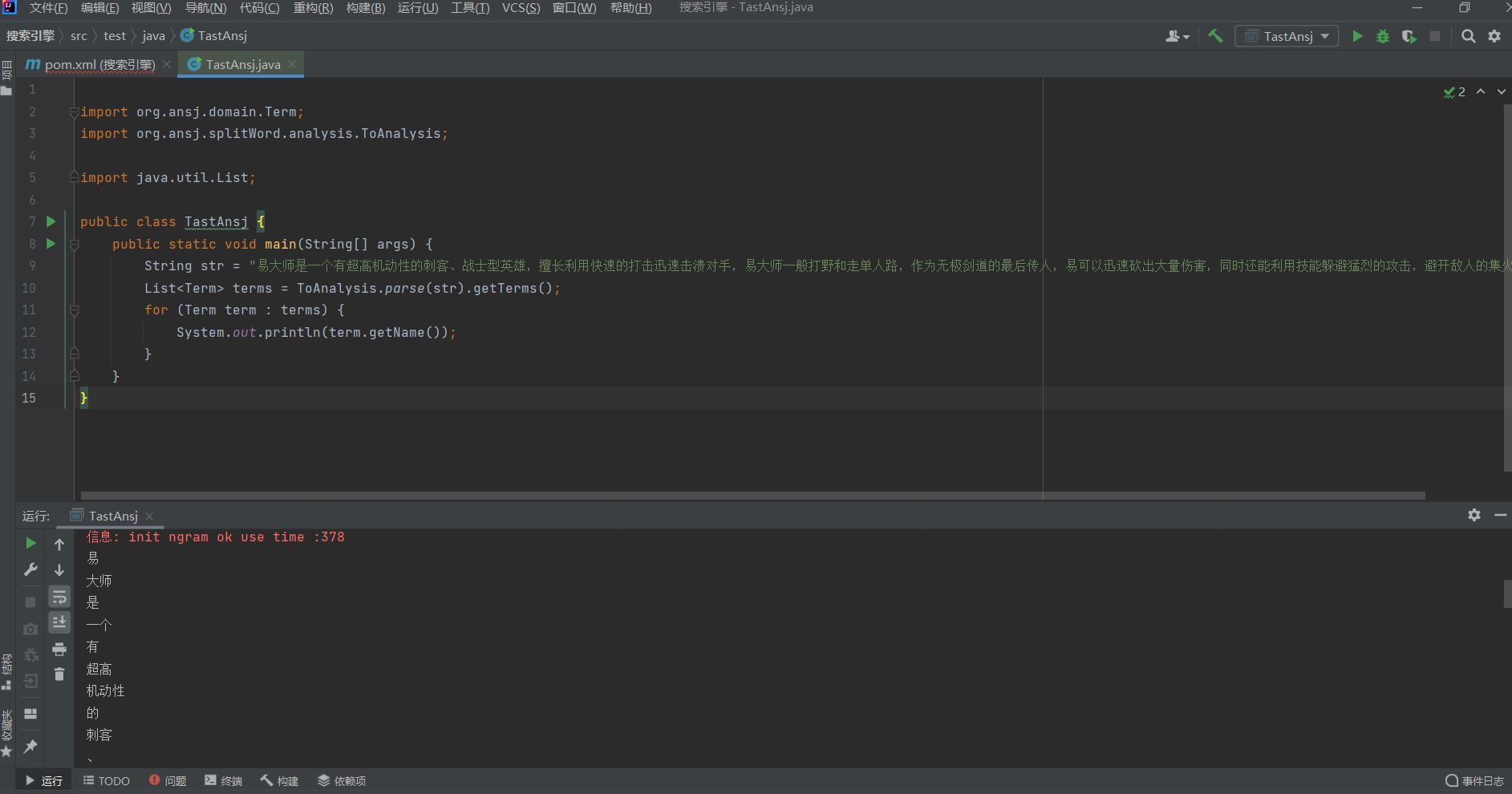Open the user account icon menu
1512x794 pixels.
click(1177, 36)
